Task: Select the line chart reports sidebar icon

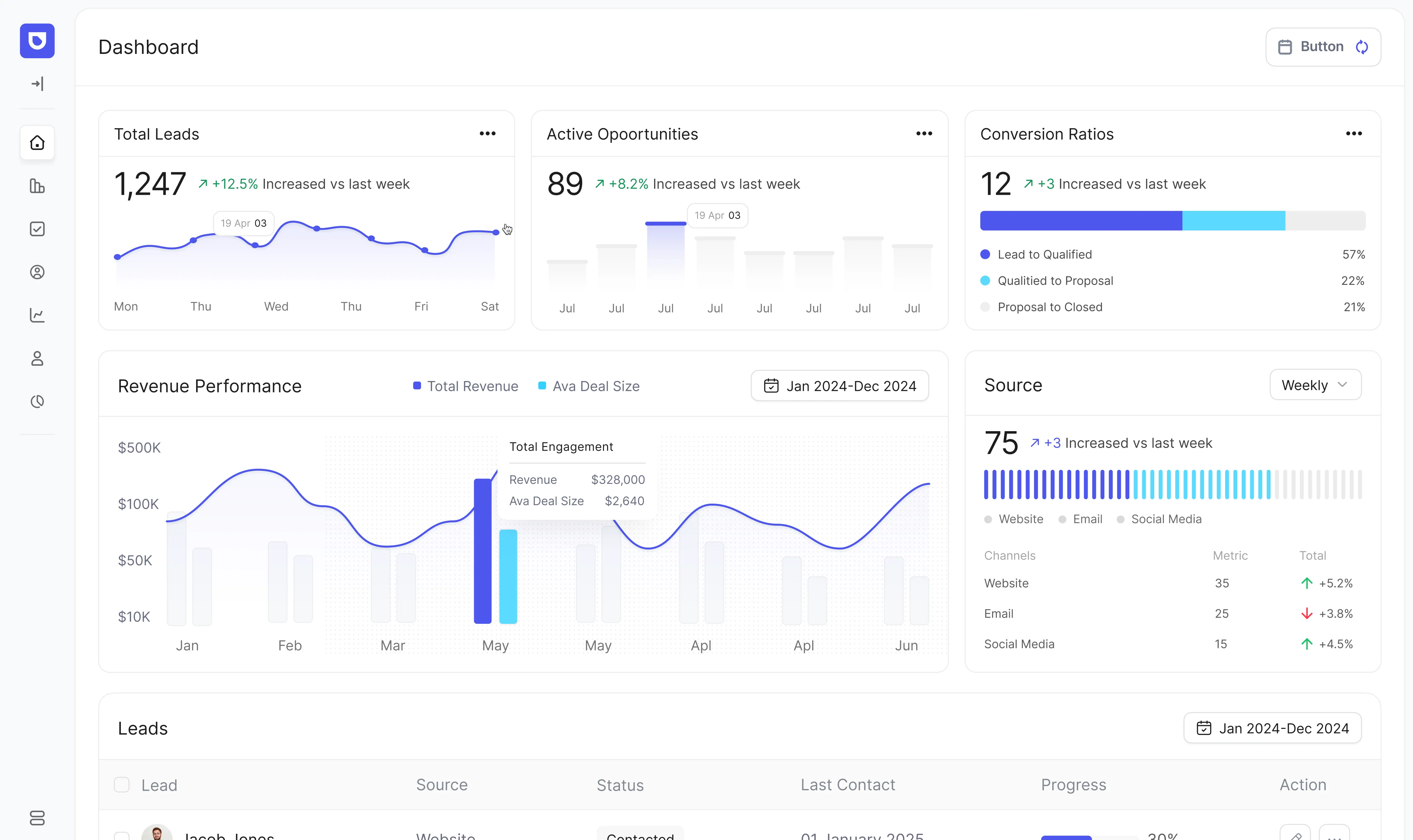Action: (x=37, y=315)
